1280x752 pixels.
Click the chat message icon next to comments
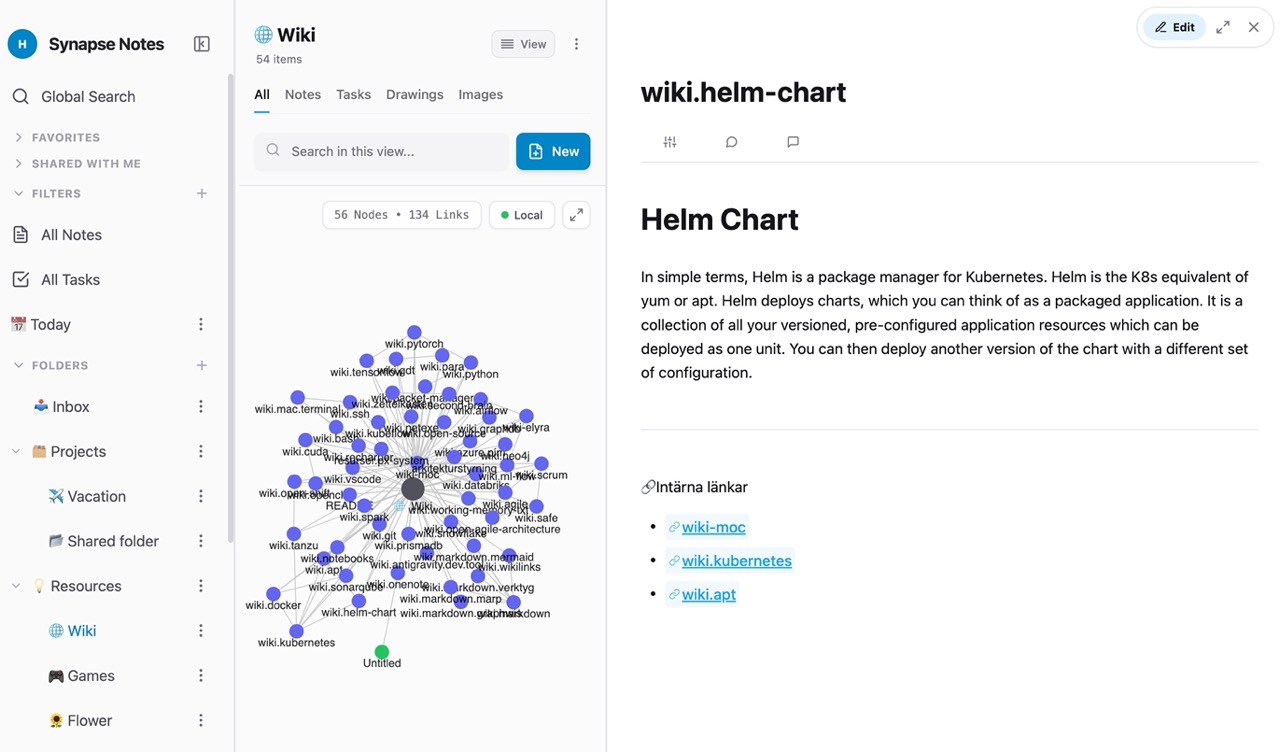(x=793, y=141)
